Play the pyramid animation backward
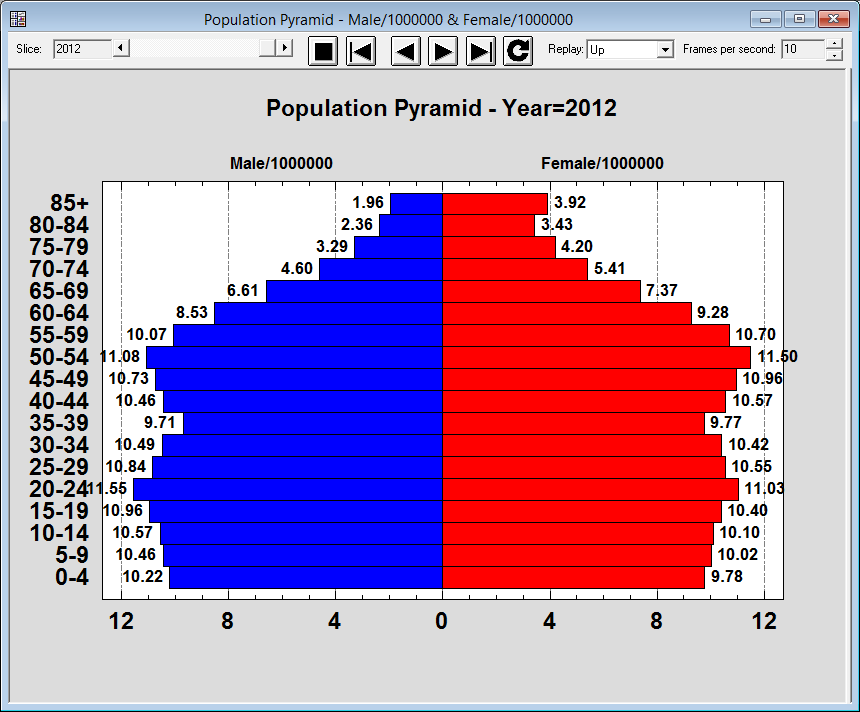 click(404, 50)
